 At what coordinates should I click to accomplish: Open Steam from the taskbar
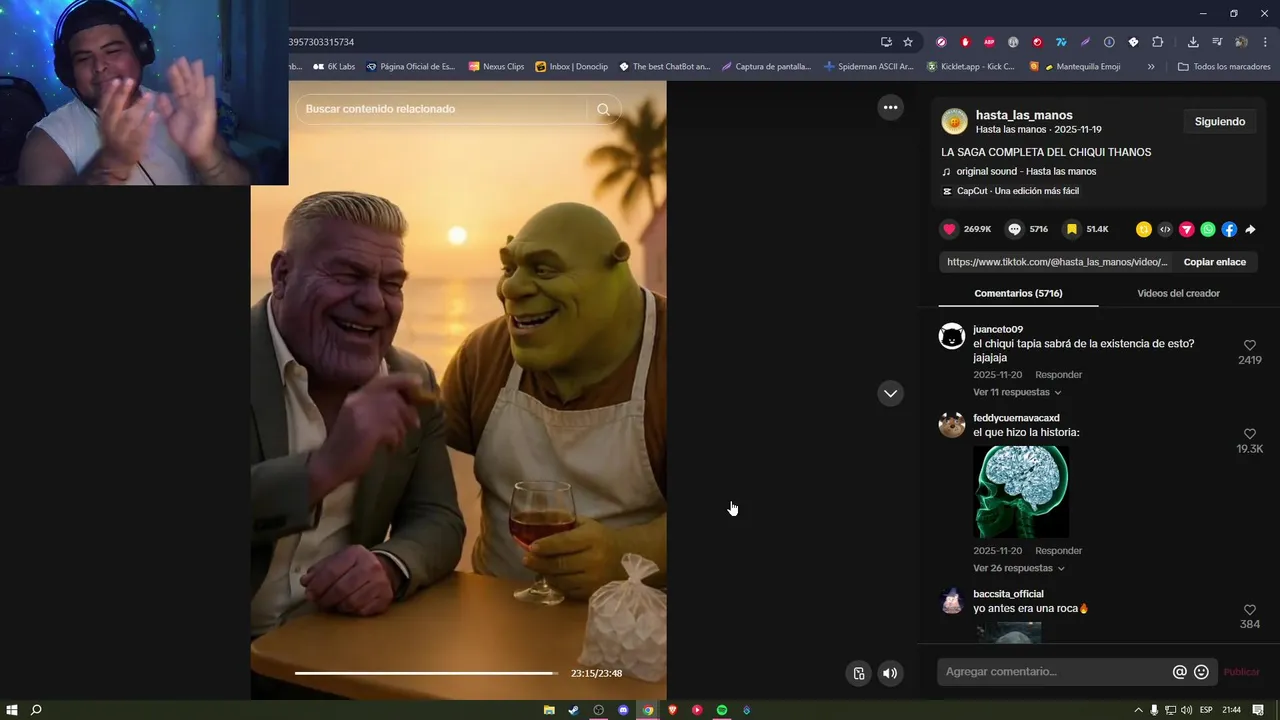coord(573,710)
